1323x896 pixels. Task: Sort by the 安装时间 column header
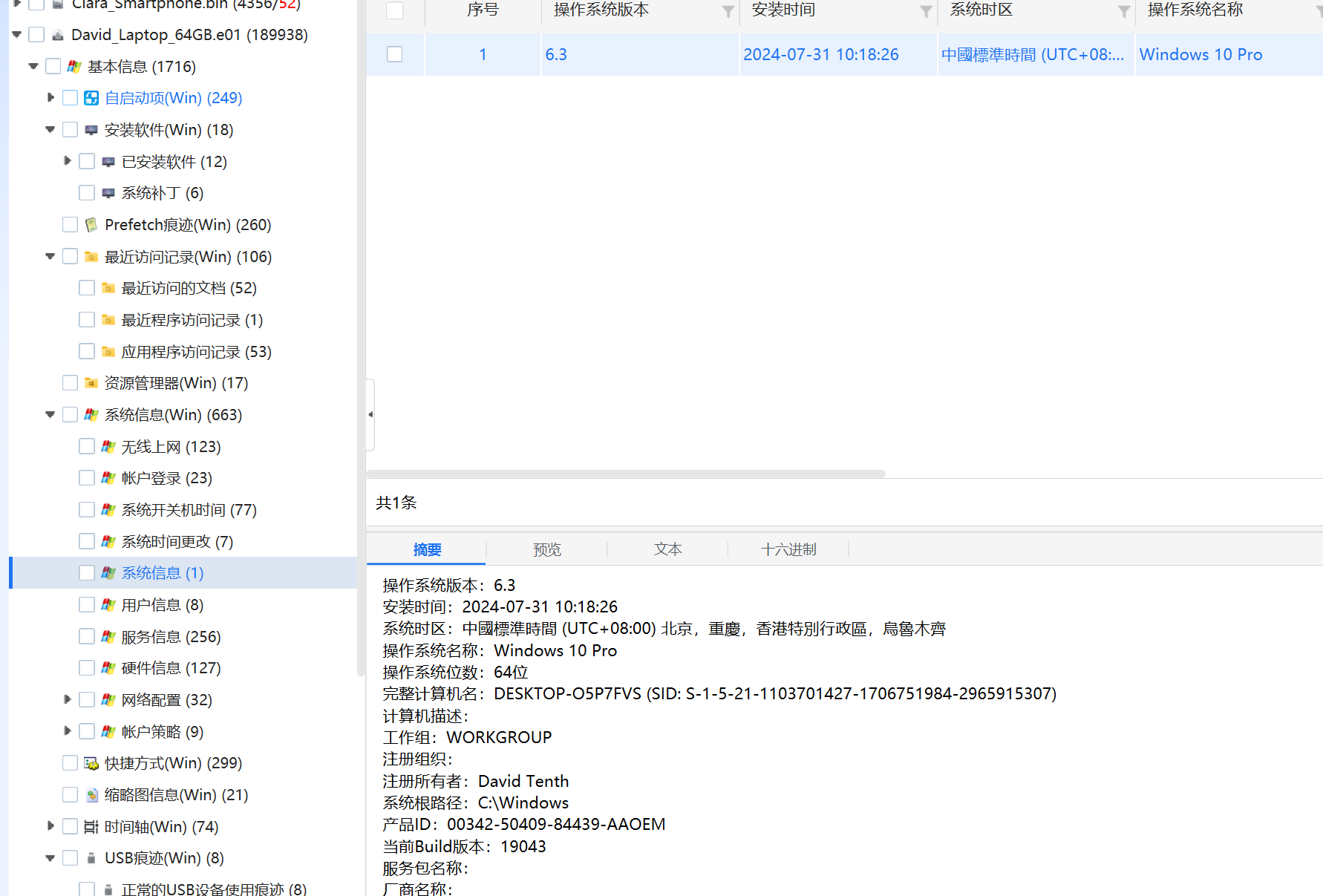click(x=783, y=10)
